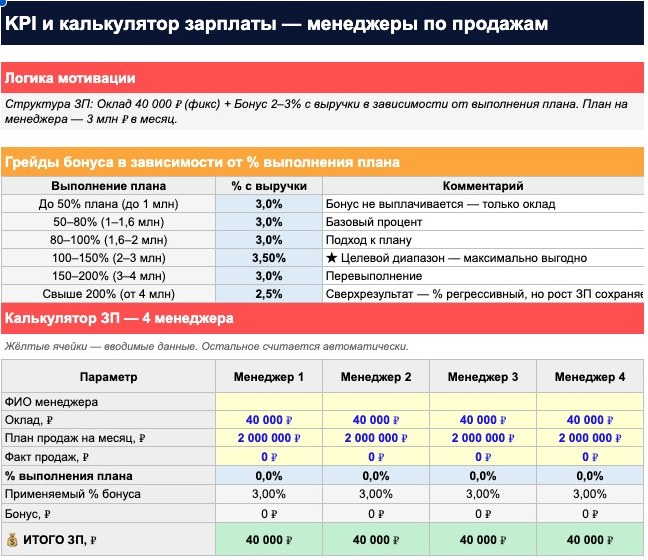Click the 3,0% cell for 50–80% row
Screen dimensions: 648x560
269,222
